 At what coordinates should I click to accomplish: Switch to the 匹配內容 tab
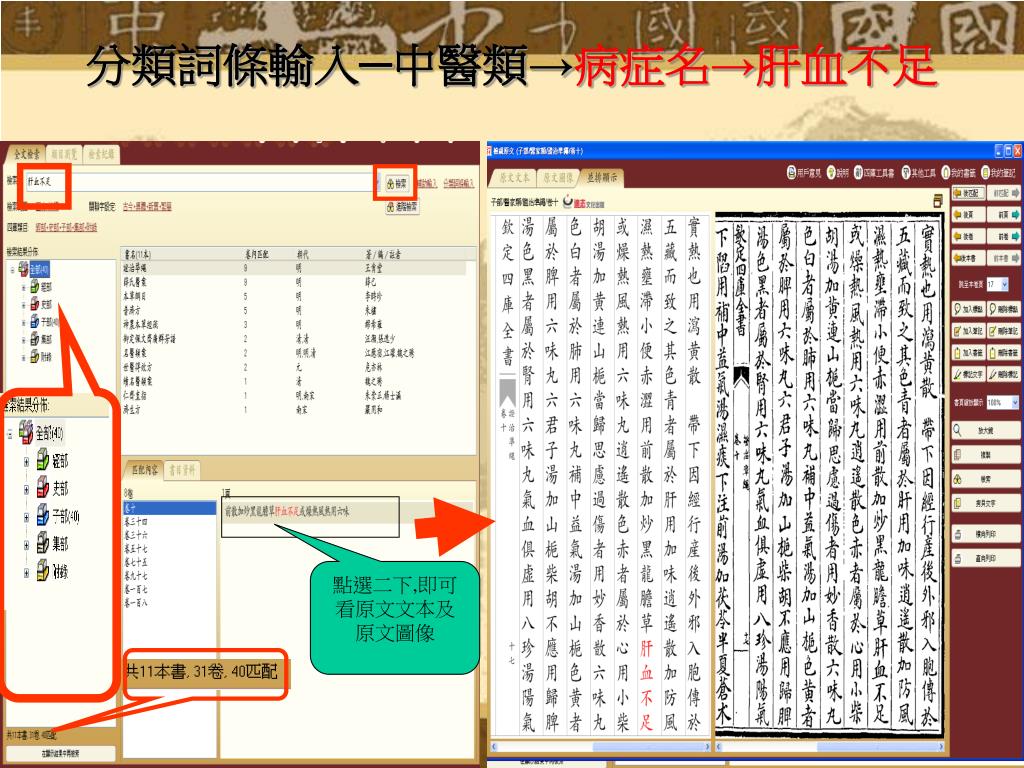click(144, 470)
